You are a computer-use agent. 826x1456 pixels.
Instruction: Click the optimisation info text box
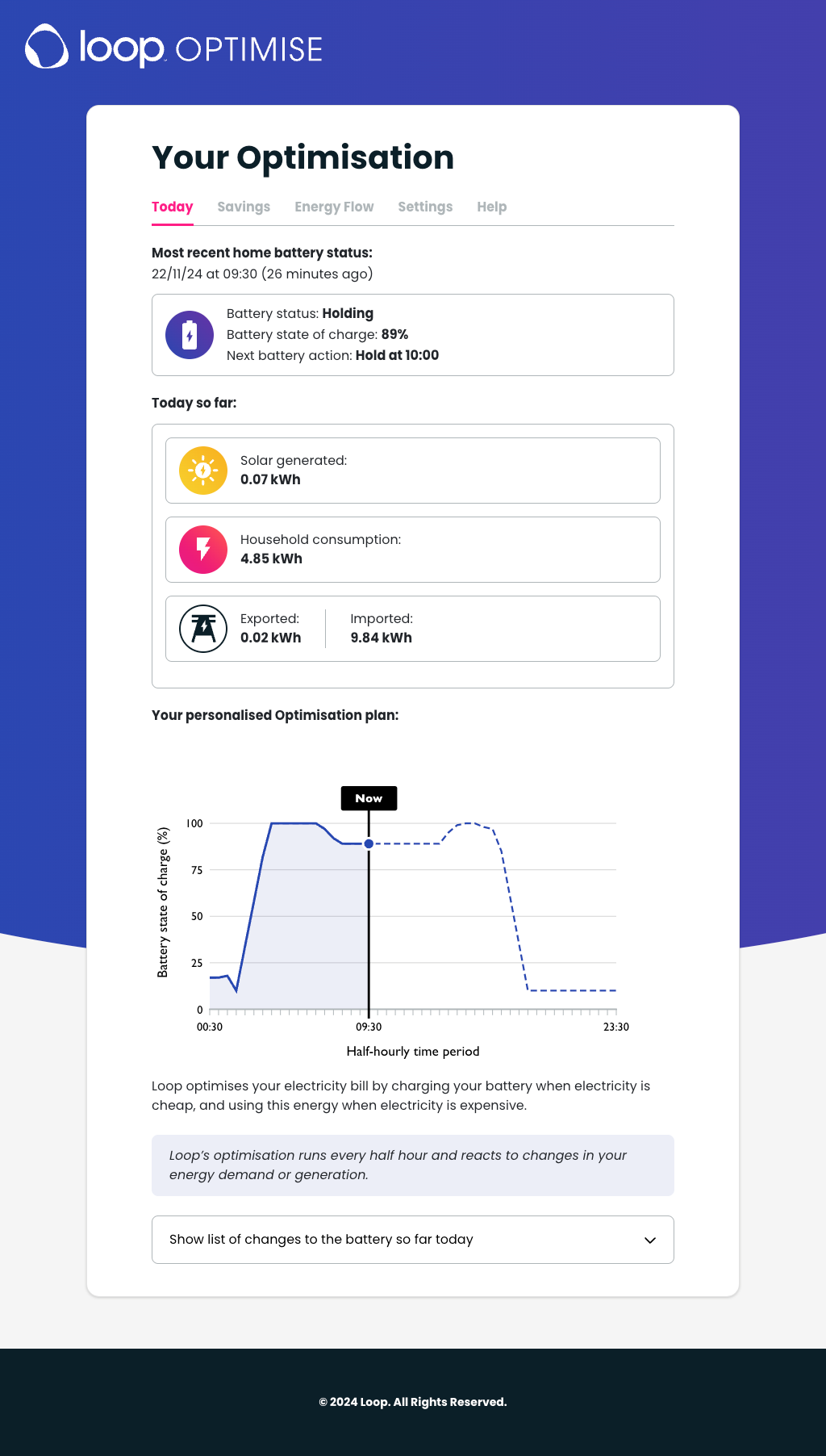coord(412,1165)
